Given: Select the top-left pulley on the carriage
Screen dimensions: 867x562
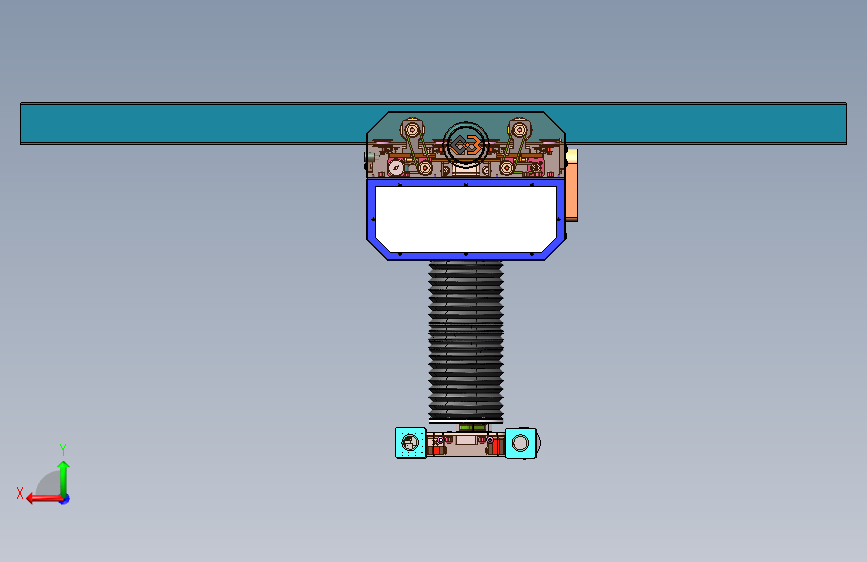Looking at the screenshot, I should 412,130.
